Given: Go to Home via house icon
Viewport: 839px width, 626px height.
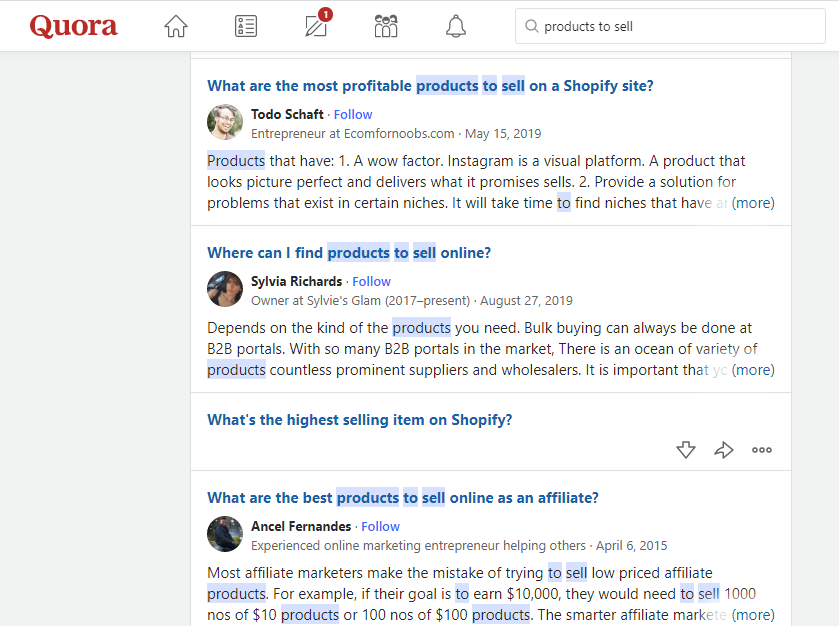Looking at the screenshot, I should (176, 26).
